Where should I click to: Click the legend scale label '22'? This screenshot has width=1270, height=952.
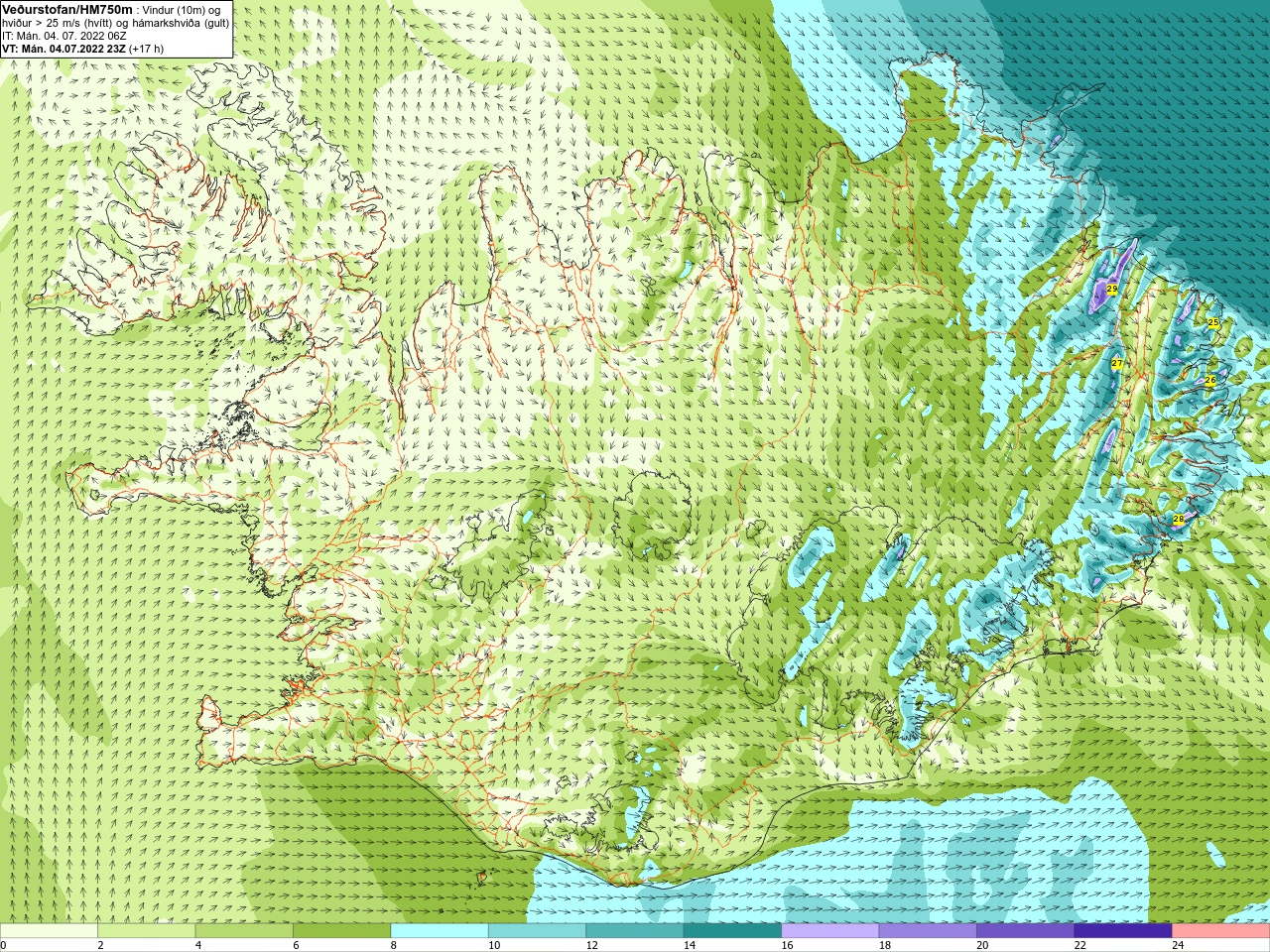(1080, 945)
